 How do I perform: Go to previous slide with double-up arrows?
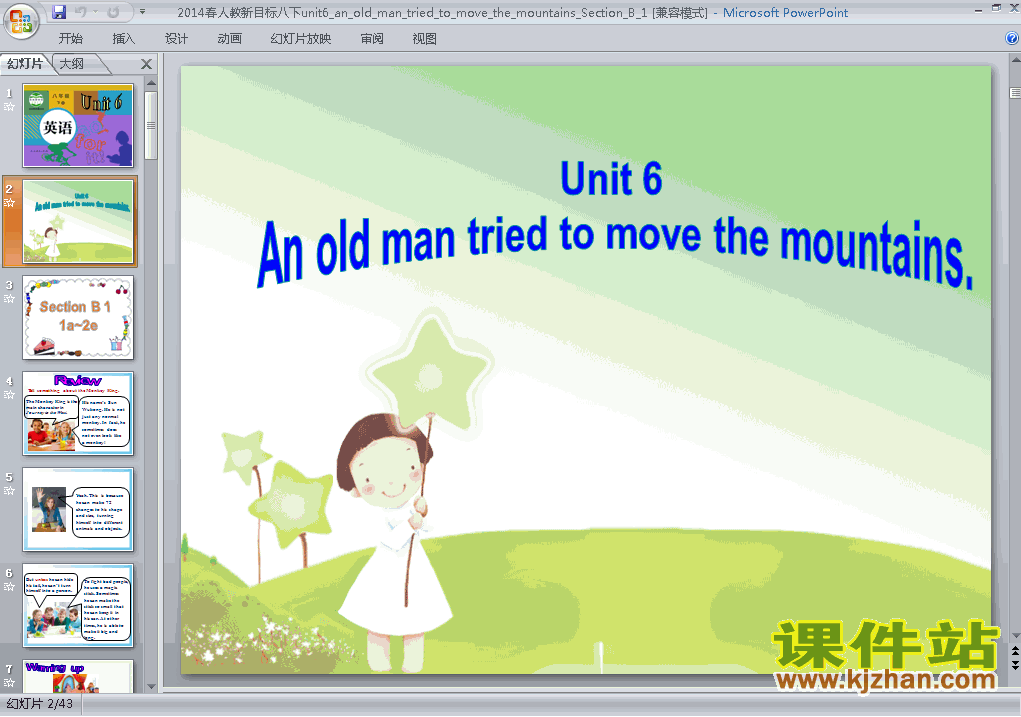[x=1015, y=651]
